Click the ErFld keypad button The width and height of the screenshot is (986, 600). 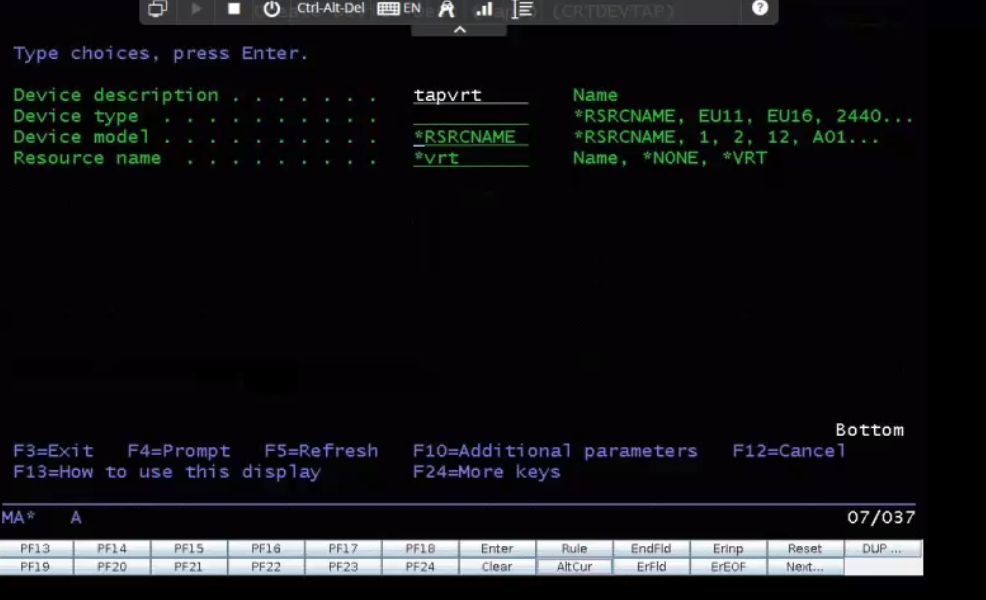[x=651, y=567]
